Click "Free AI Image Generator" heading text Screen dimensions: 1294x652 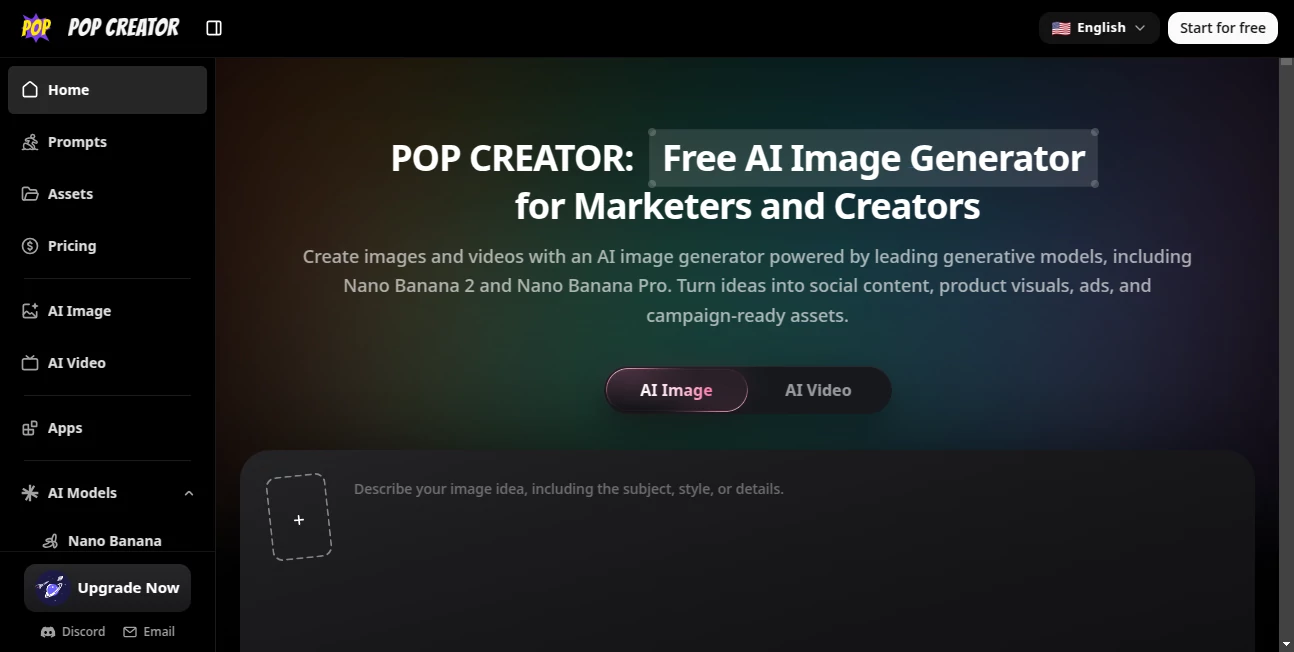pyautogui.click(x=874, y=158)
